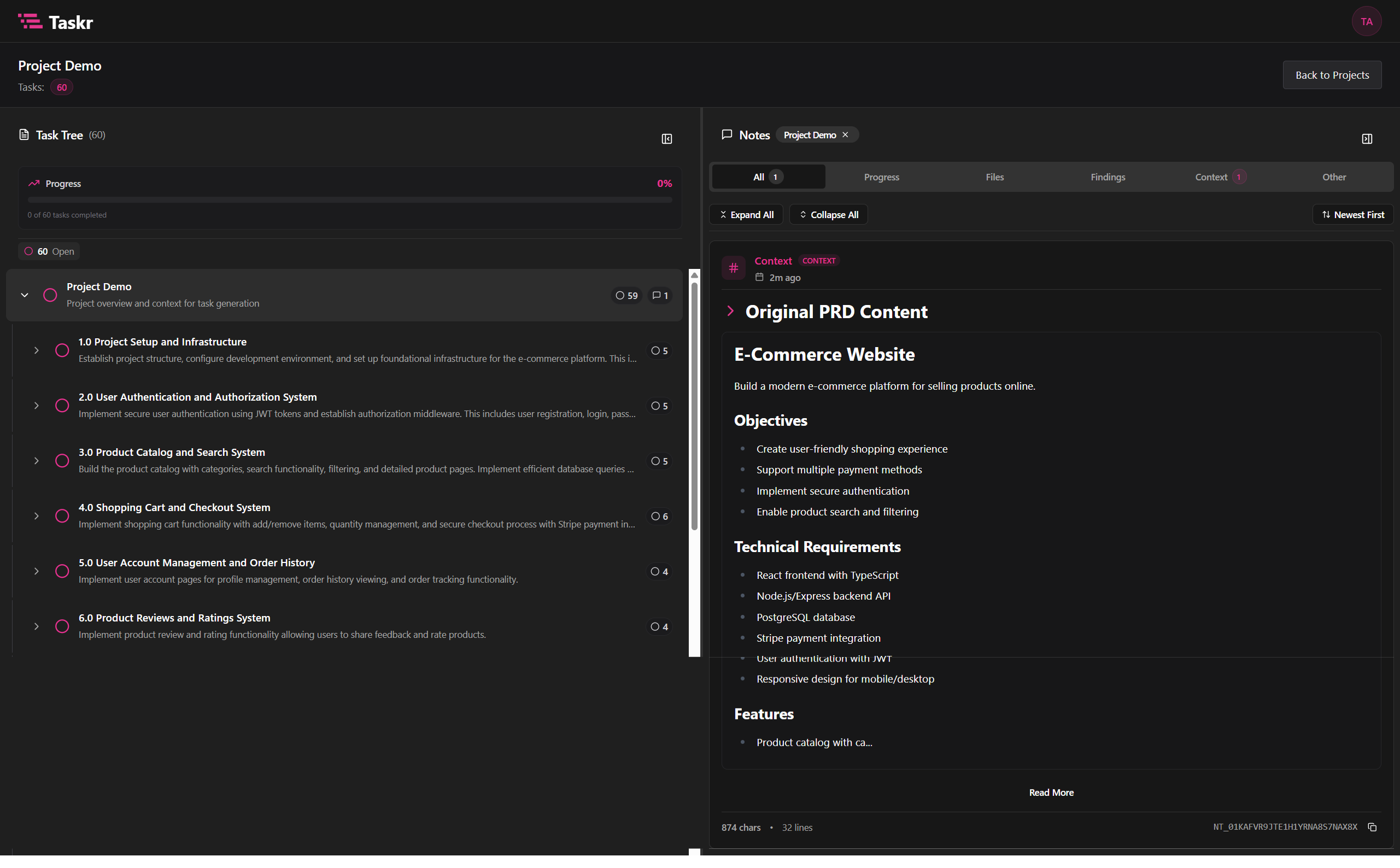Open the comment indicator on Project Demo
The width and height of the screenshot is (1400, 868).
659,295
